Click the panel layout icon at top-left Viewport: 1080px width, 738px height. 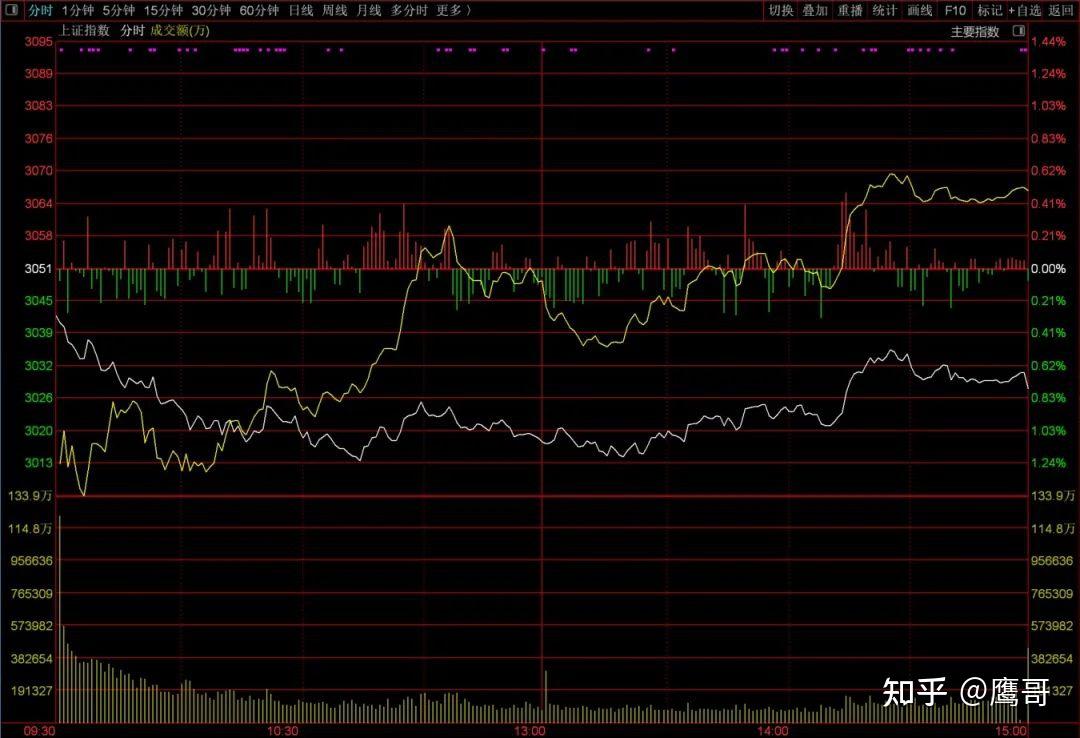(12, 10)
